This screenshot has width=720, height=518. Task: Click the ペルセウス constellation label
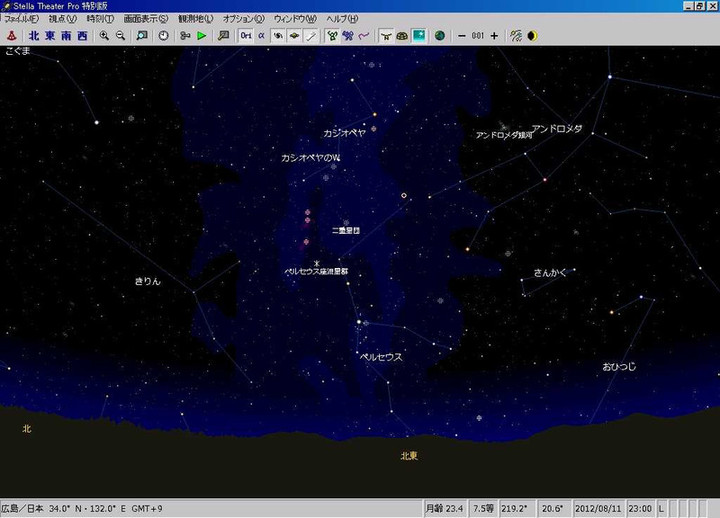381,357
